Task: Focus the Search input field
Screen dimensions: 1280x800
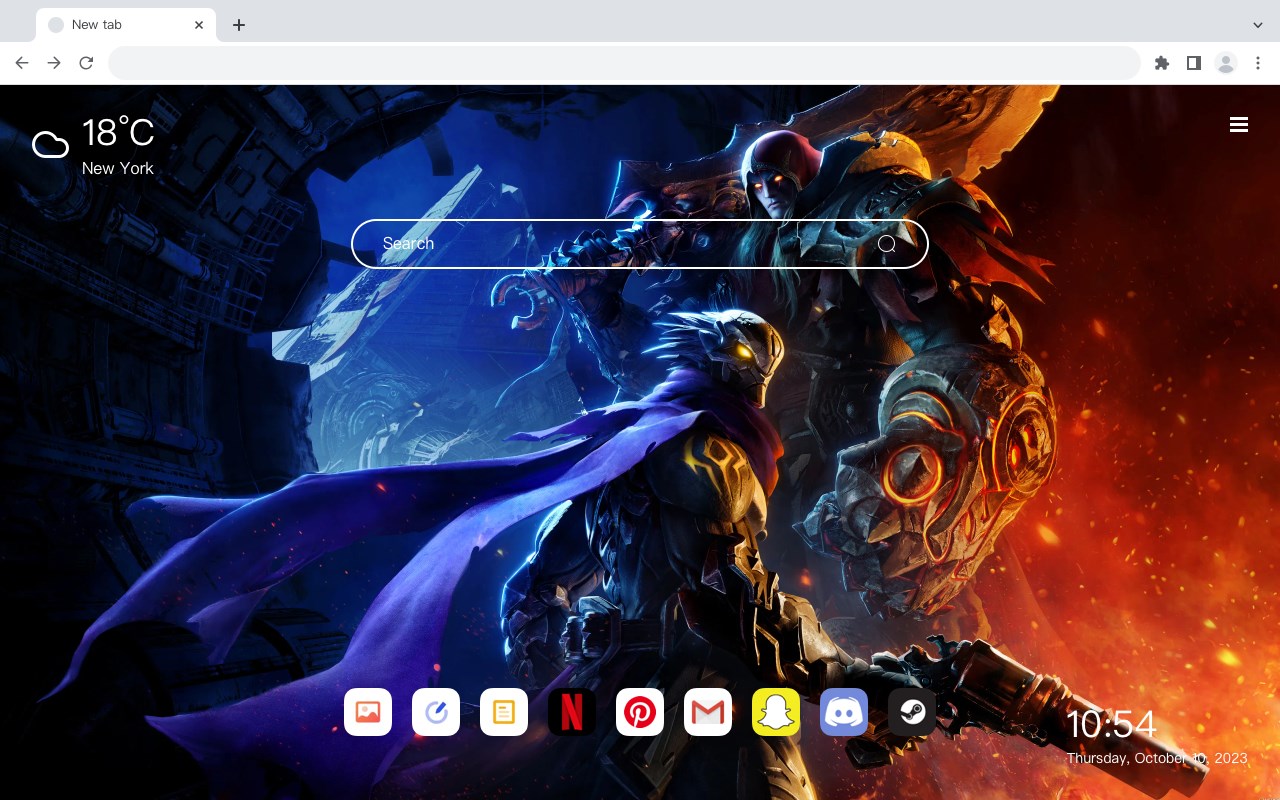Action: (640, 244)
